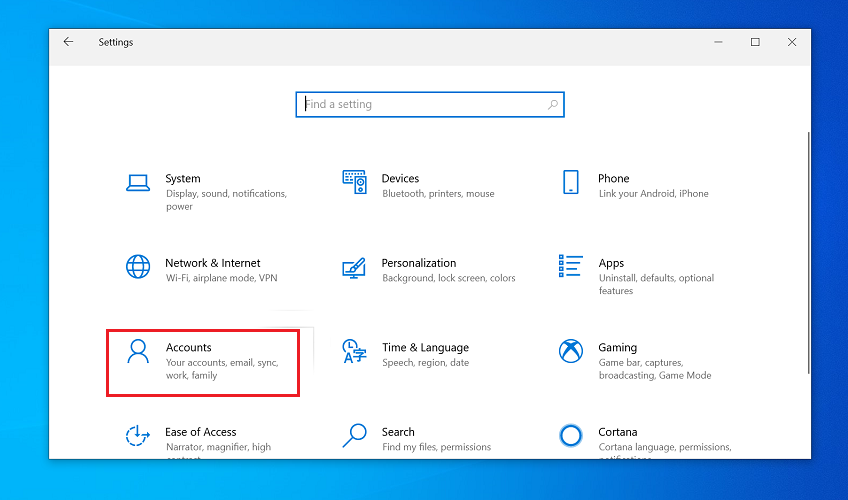Viewport: 848px width, 500px height.
Task: Open Apps settings by its title
Action: (x=611, y=263)
